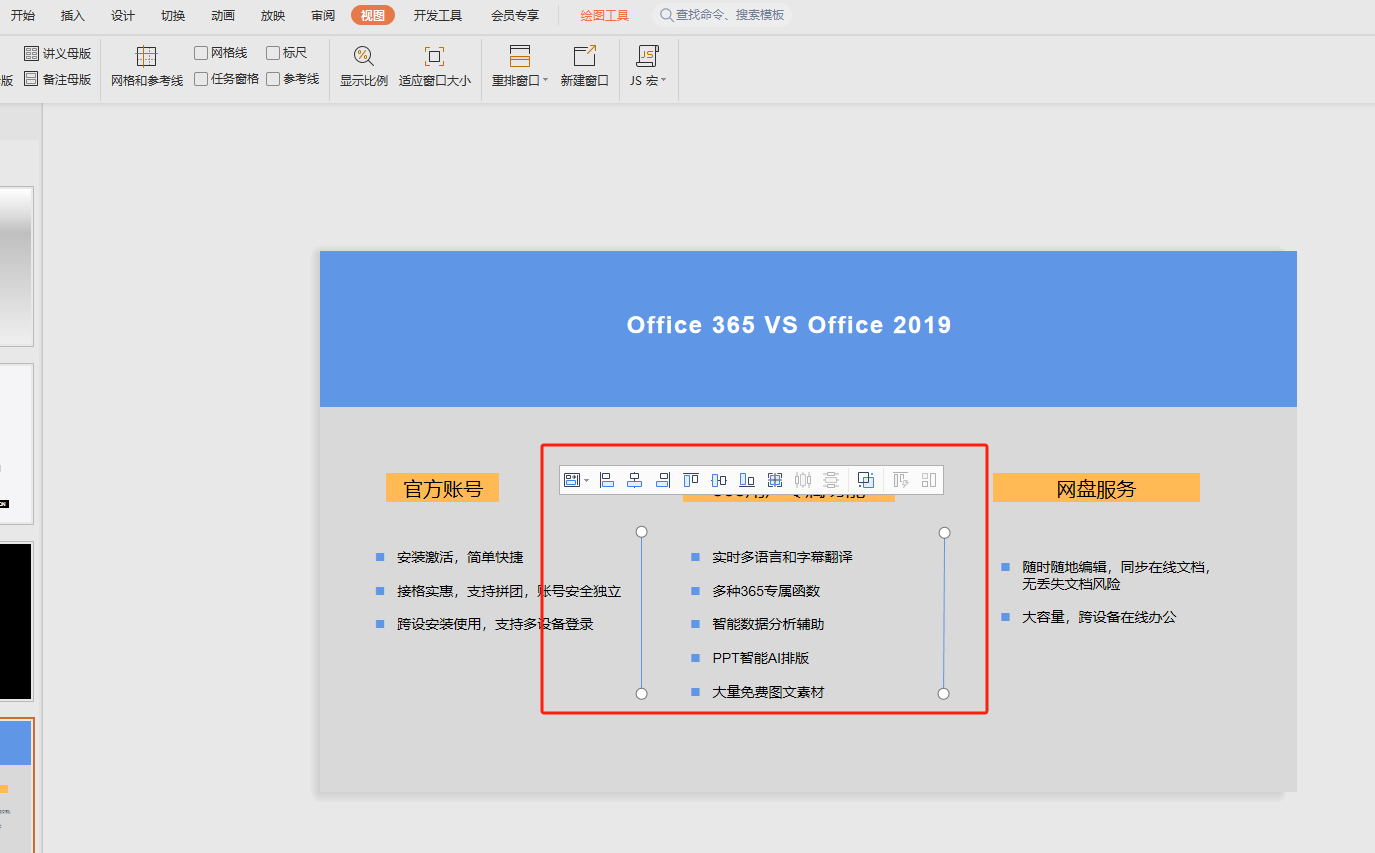Viewport: 1375px width, 853px height.
Task: Click the JS 宏 macro icon
Action: (x=647, y=56)
